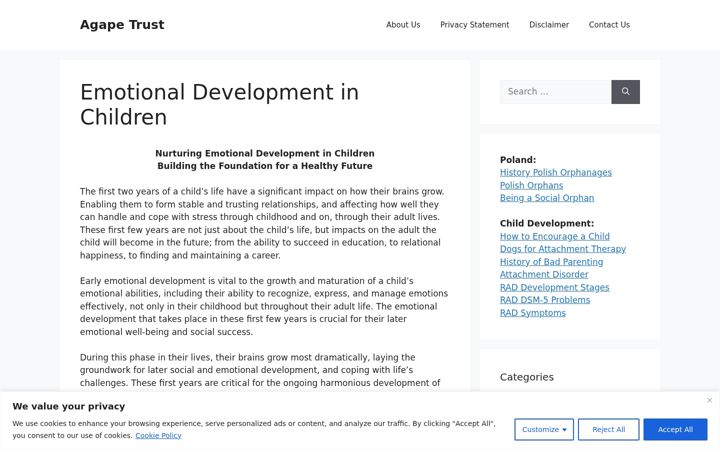Accept all cookies

click(x=675, y=429)
